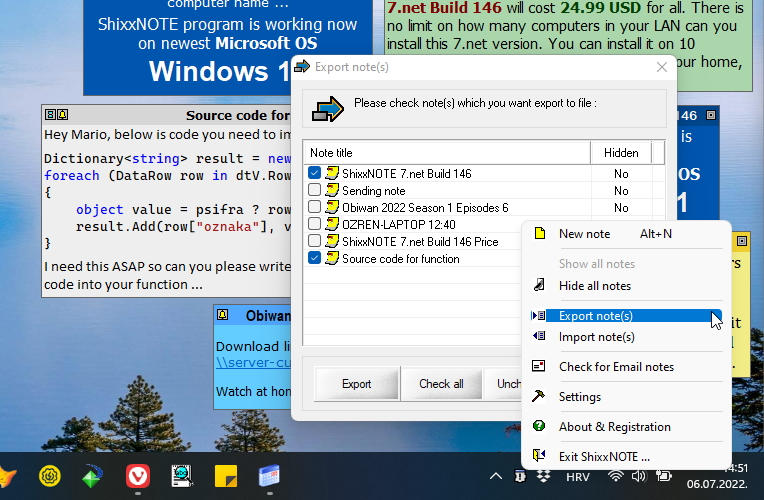Click the Settings hammer icon

(x=539, y=395)
